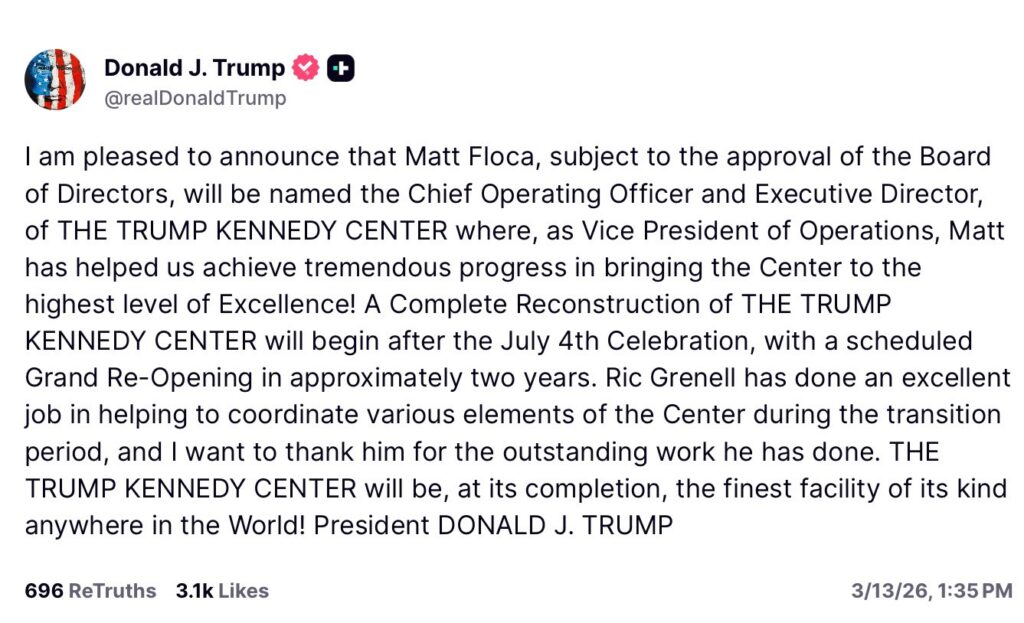Click the flag-themed profile avatar
1024x623 pixels.
point(55,79)
